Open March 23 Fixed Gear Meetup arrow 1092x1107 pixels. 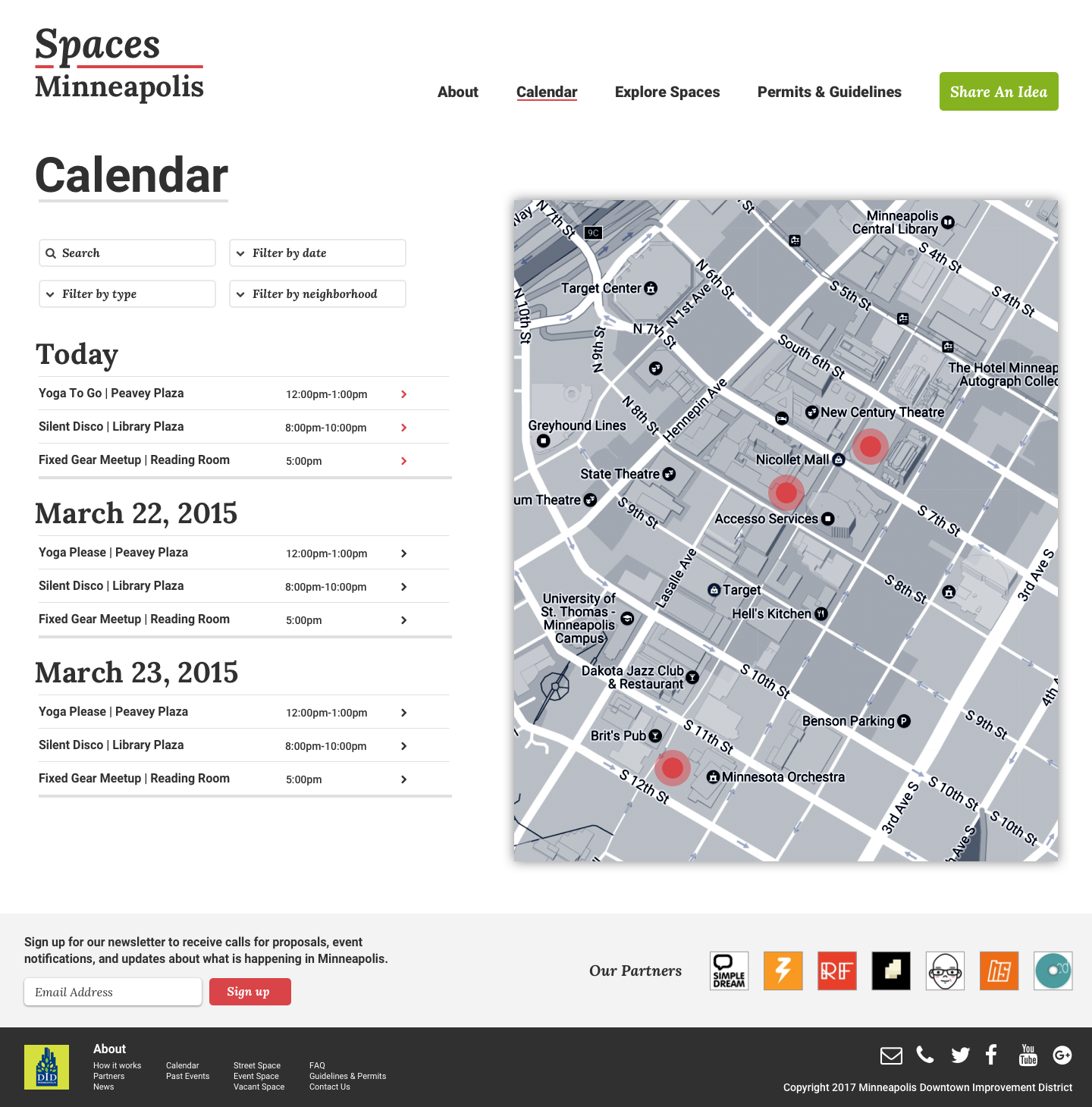(404, 779)
